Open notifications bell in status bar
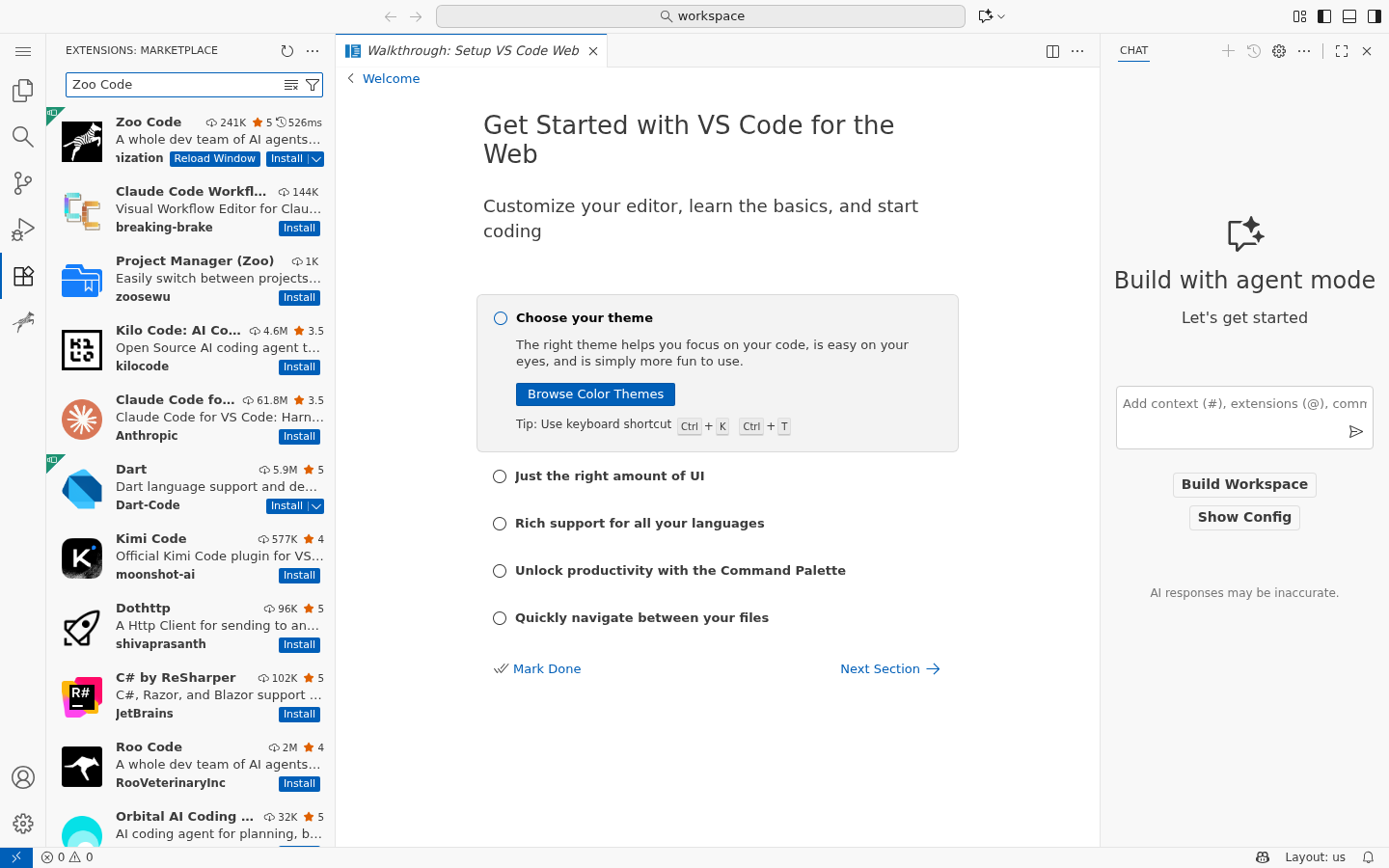 [1368, 857]
